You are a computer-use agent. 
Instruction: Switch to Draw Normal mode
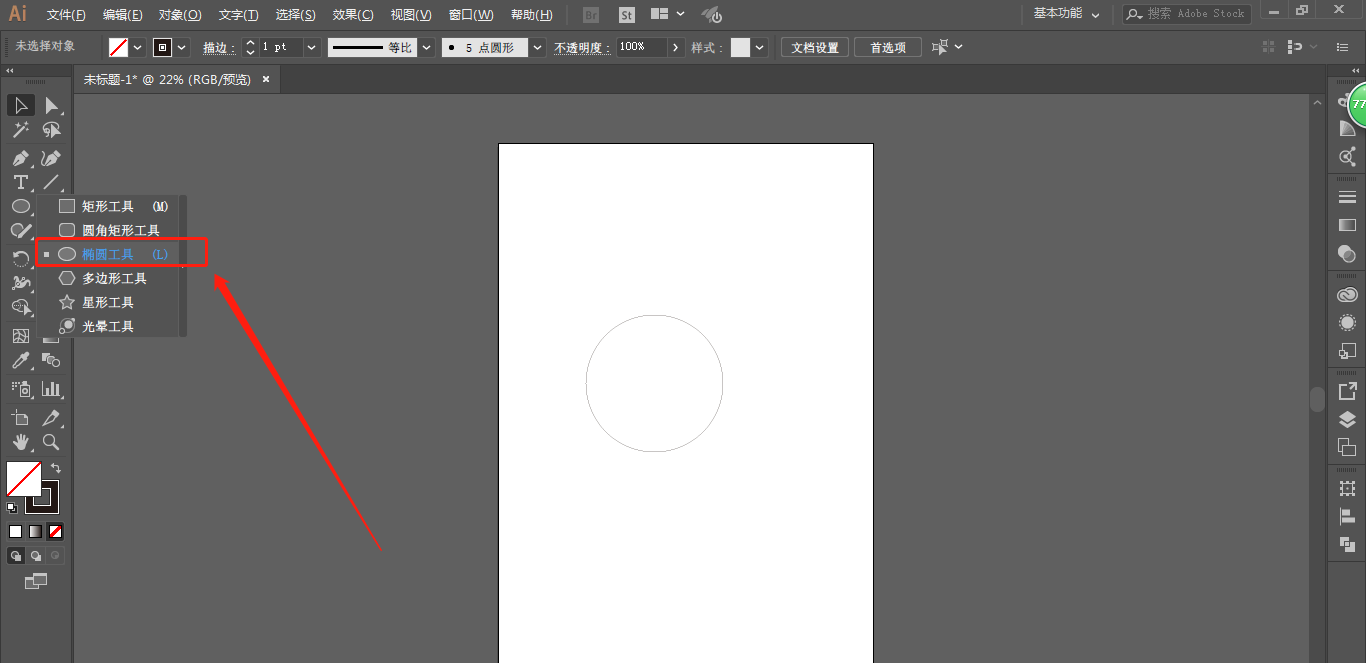pos(16,556)
